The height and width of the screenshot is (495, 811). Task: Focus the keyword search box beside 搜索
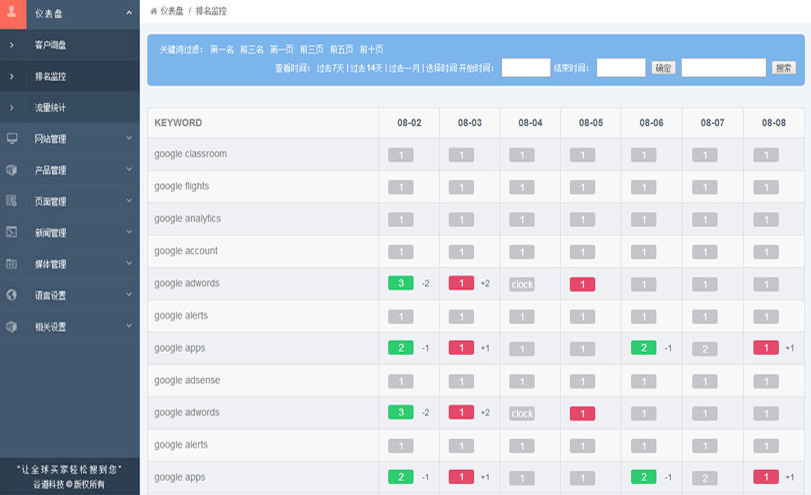point(724,68)
